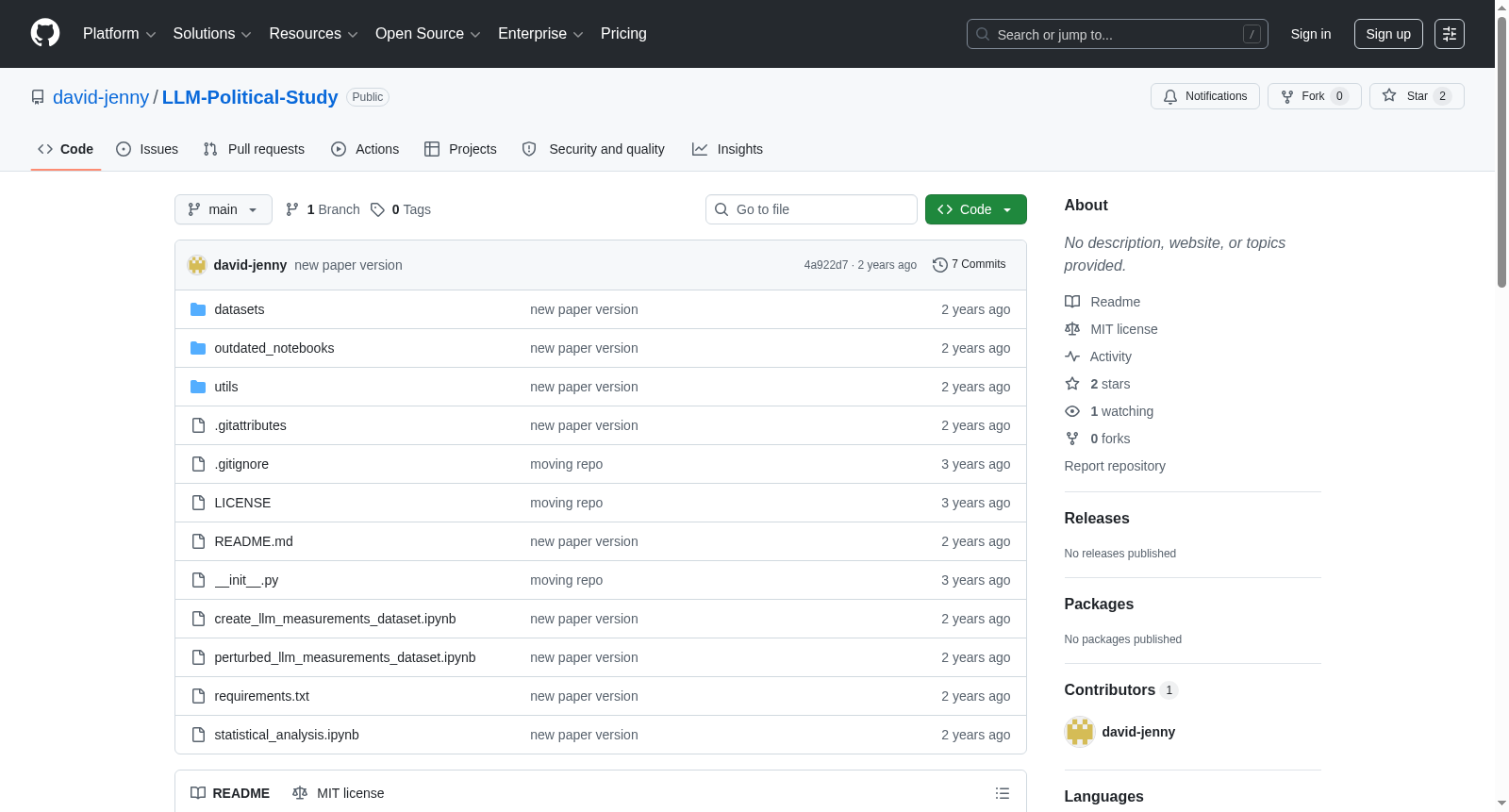Open the Actions tab
This screenshot has height=812, width=1509.
point(365,149)
